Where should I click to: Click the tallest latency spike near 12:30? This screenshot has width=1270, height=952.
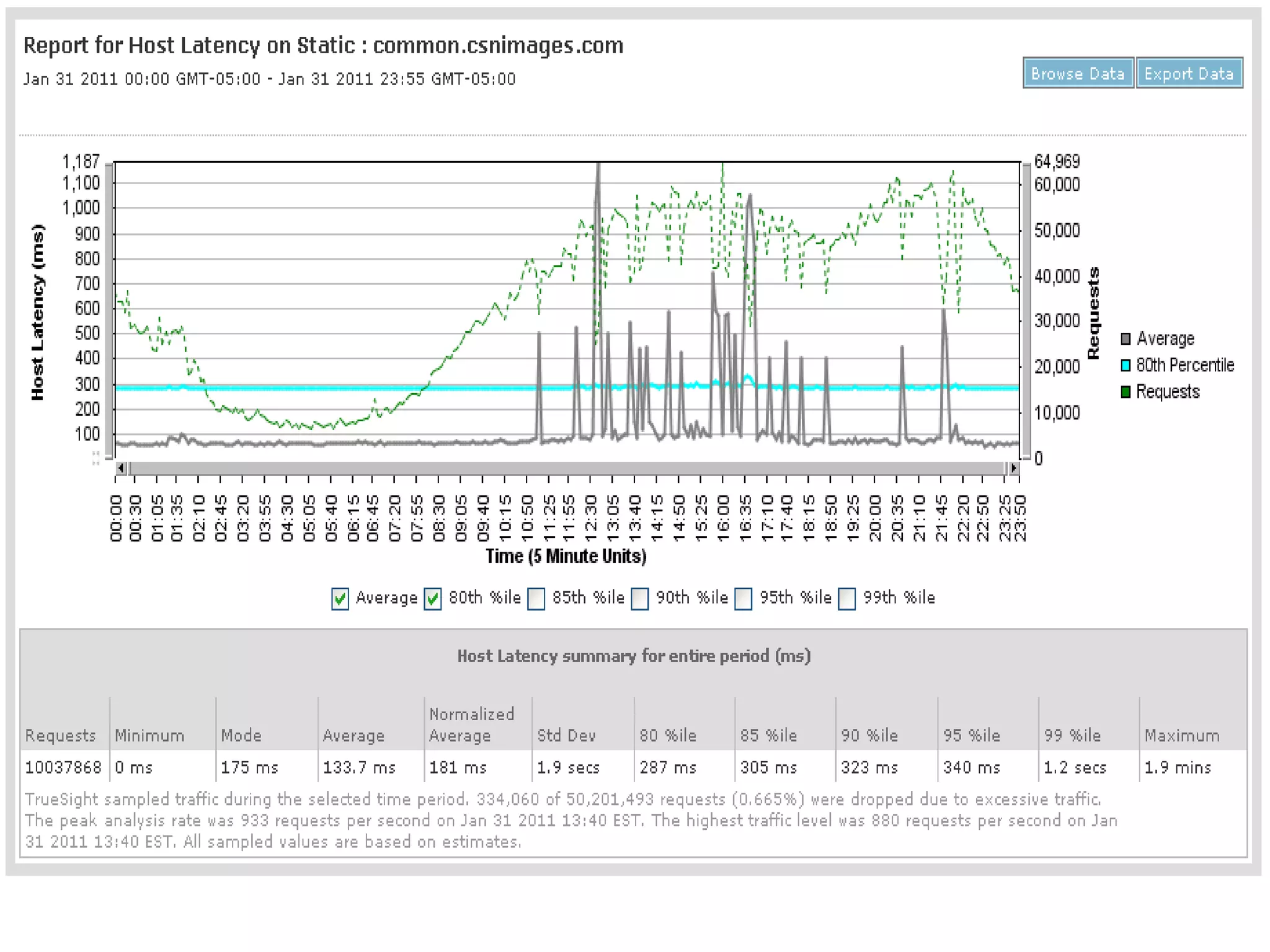click(x=598, y=186)
